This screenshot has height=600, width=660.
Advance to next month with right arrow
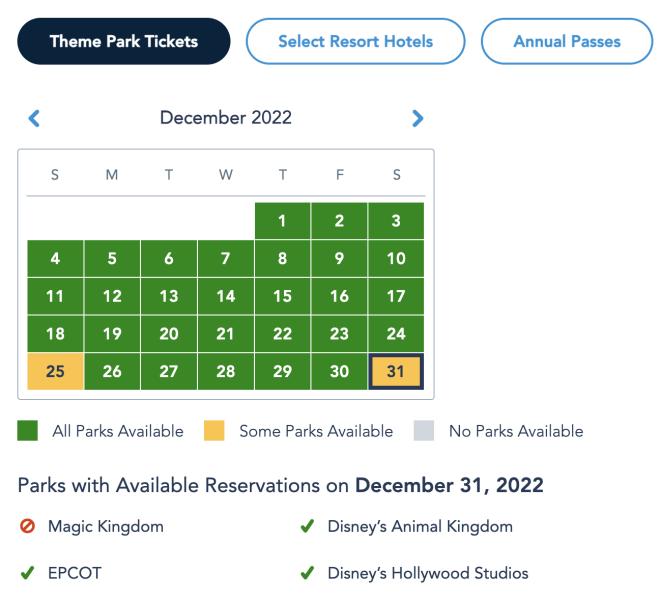pos(417,119)
